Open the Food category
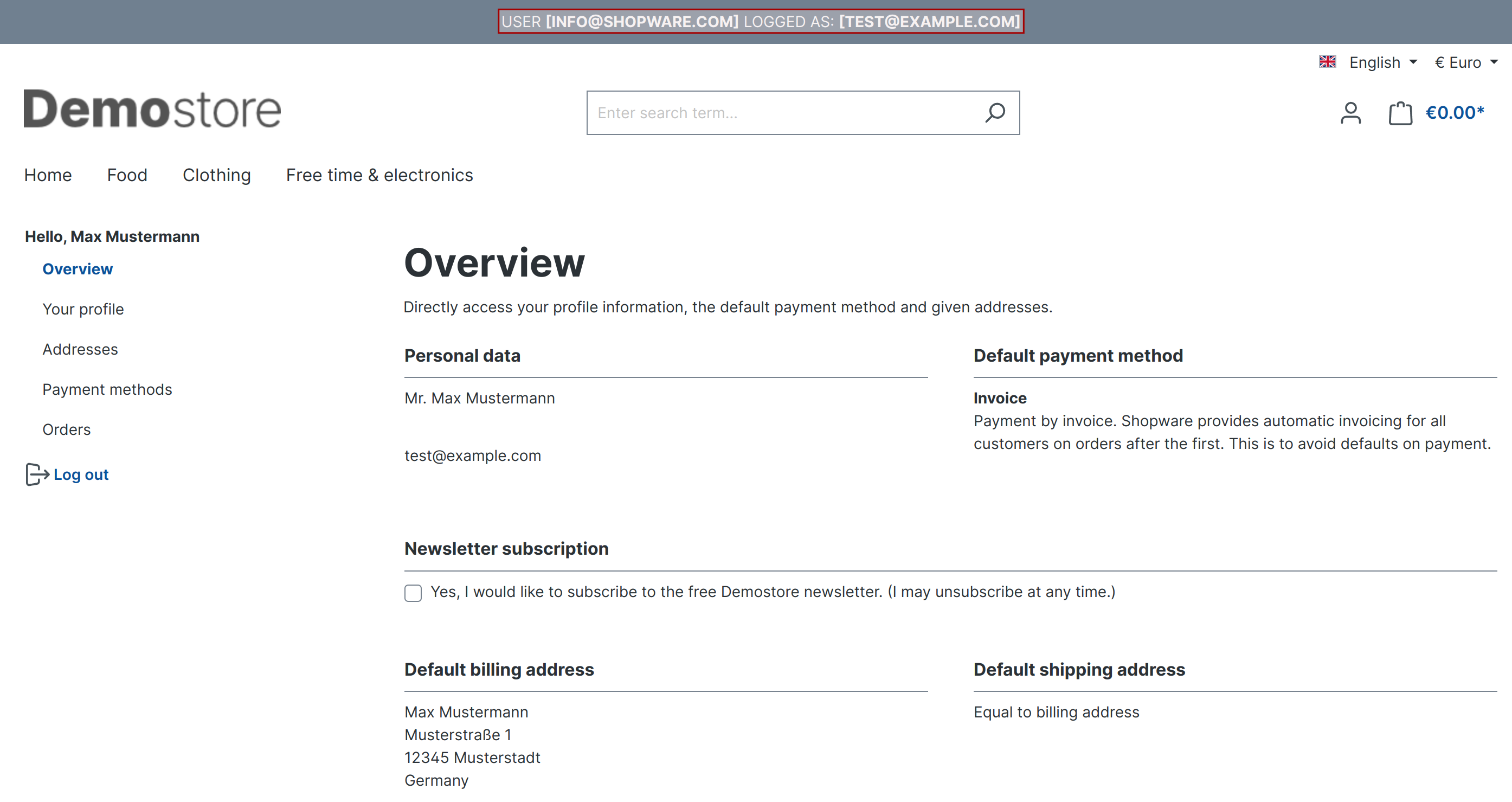The image size is (1512, 802). (x=127, y=175)
